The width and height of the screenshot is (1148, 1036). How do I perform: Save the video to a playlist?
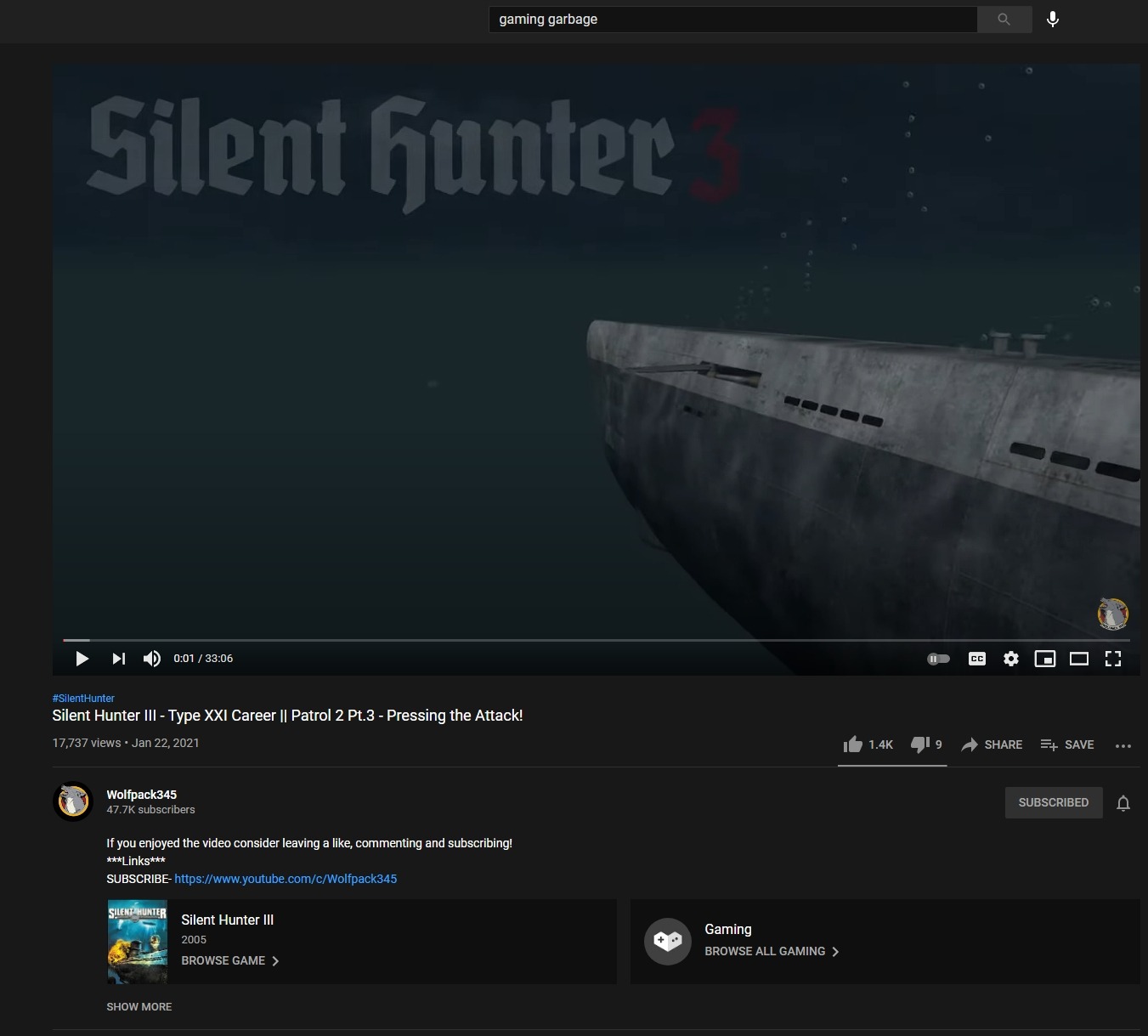1067,744
